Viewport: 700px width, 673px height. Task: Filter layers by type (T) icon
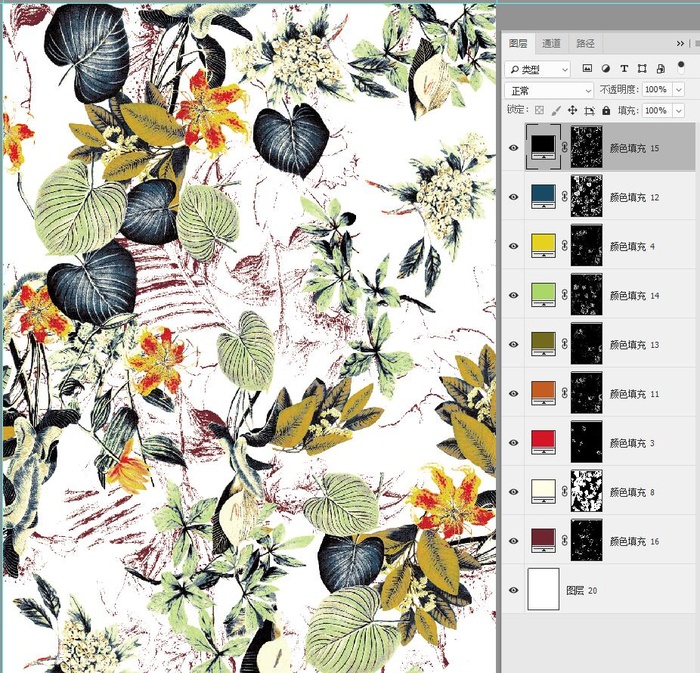click(x=624, y=68)
